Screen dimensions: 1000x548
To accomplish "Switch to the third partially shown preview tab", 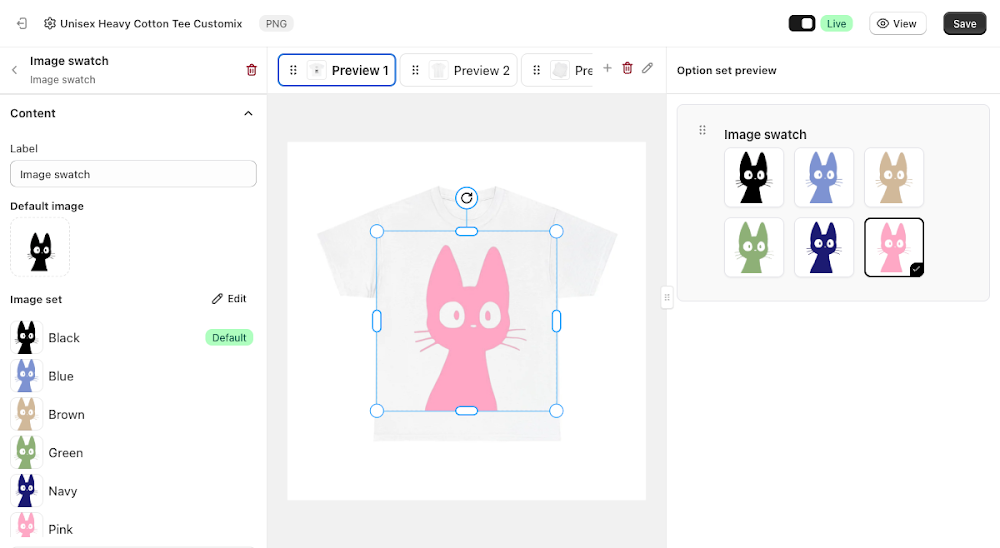I will [557, 70].
